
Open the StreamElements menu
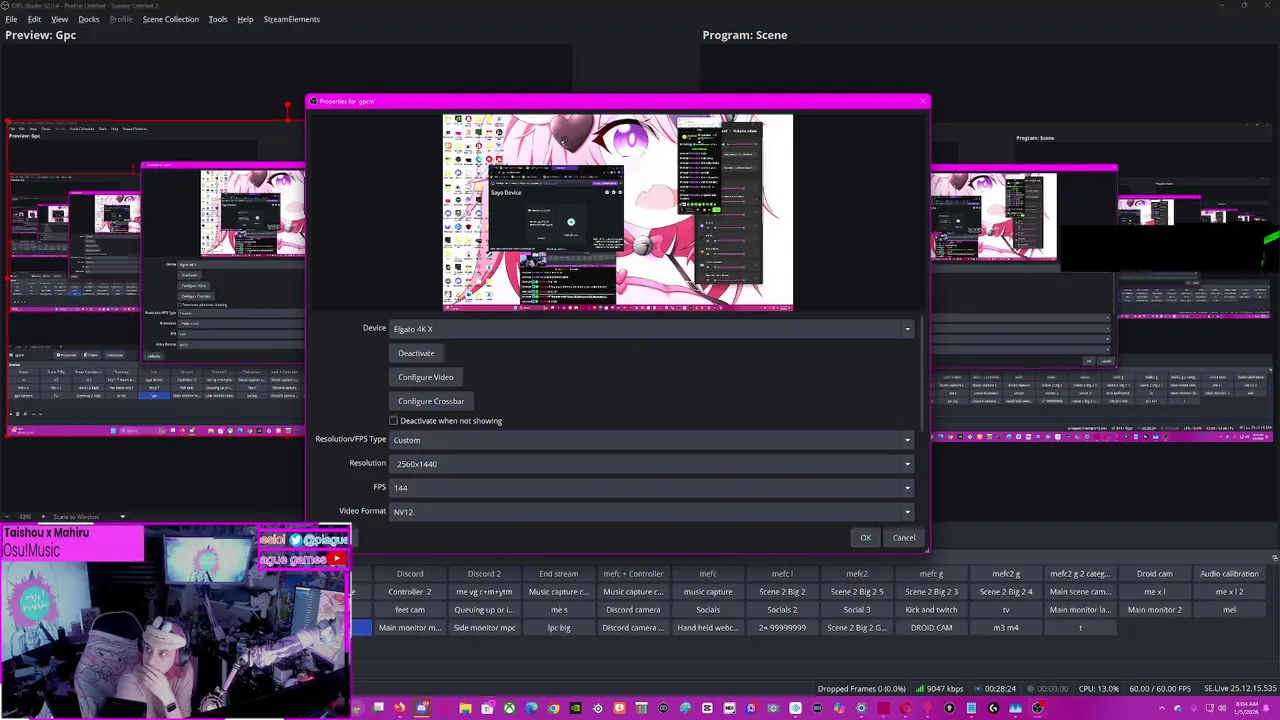click(292, 19)
